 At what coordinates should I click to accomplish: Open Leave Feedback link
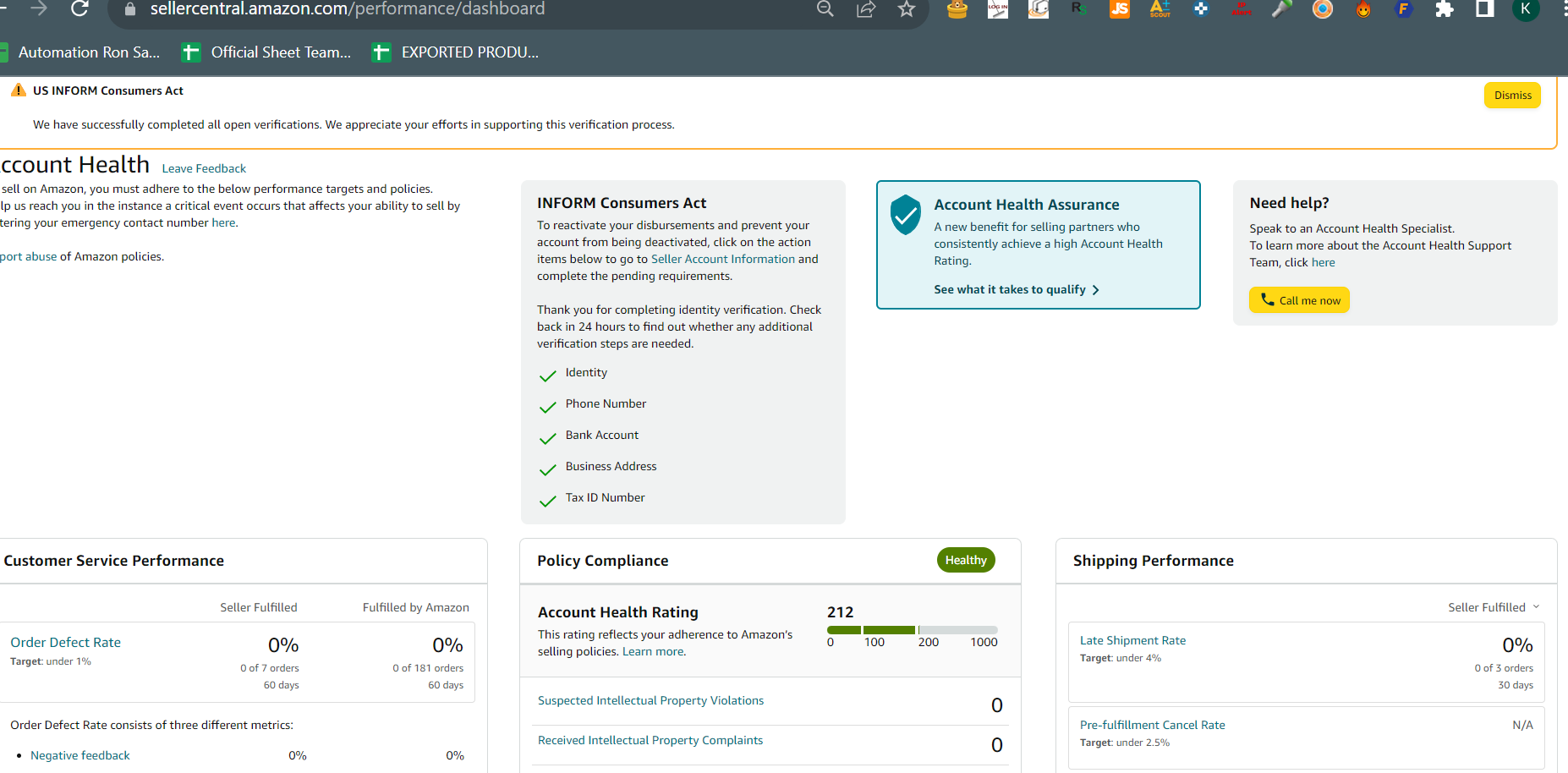(204, 168)
